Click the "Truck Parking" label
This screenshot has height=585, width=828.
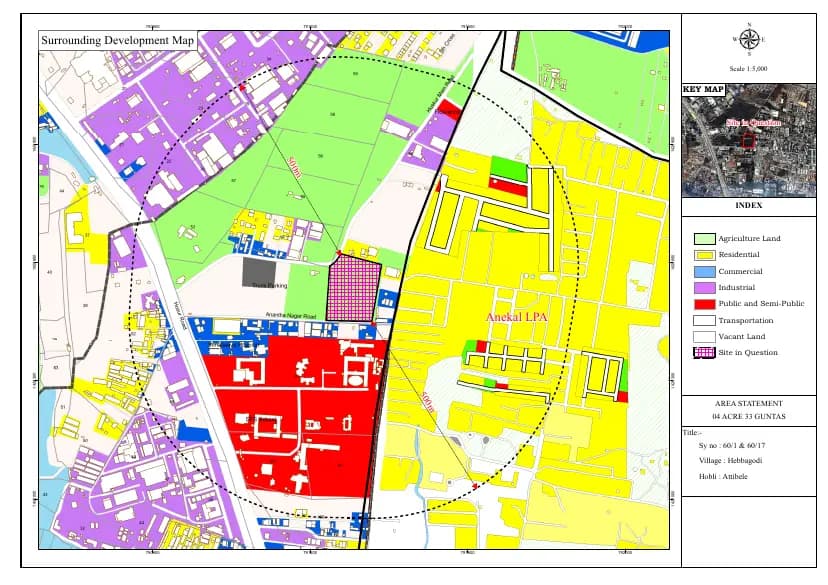(x=269, y=286)
